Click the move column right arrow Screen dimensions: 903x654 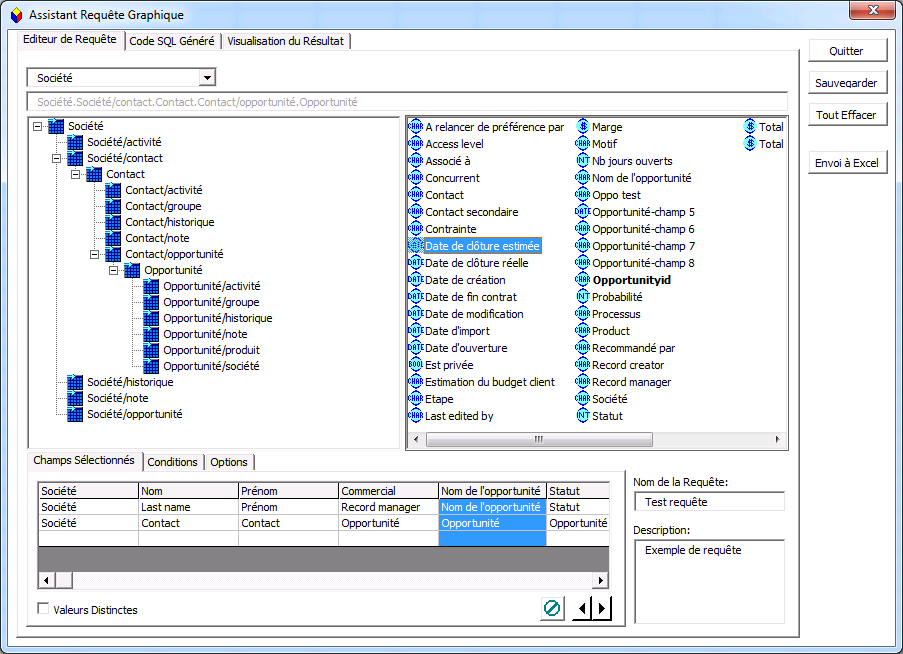[x=601, y=608]
